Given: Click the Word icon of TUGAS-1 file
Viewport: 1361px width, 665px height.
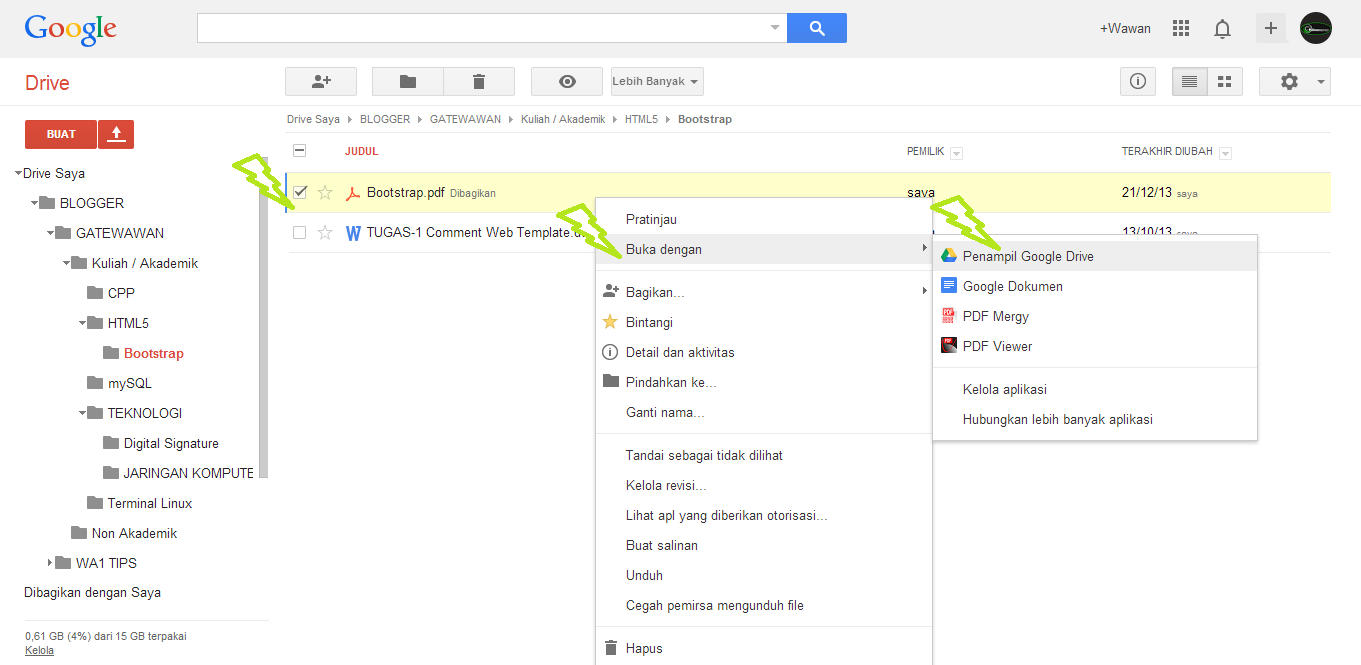Looking at the screenshot, I should pyautogui.click(x=353, y=233).
